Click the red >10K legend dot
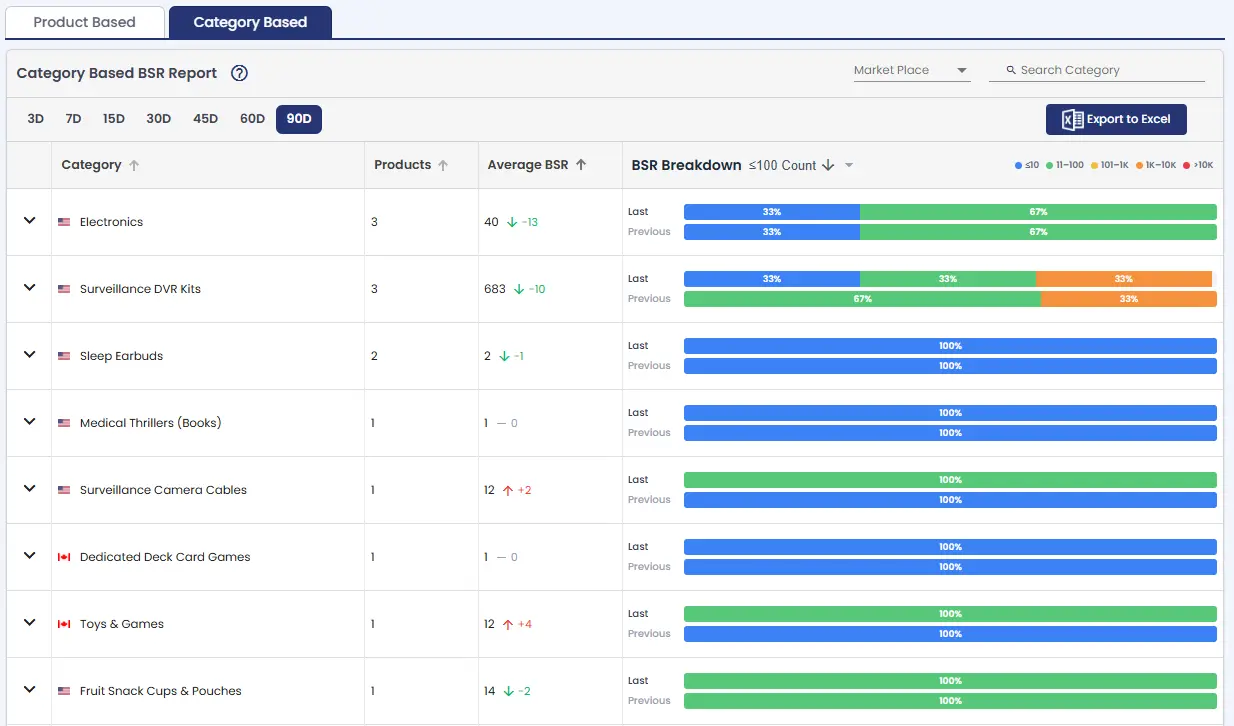The image size is (1234, 726). [x=1187, y=165]
